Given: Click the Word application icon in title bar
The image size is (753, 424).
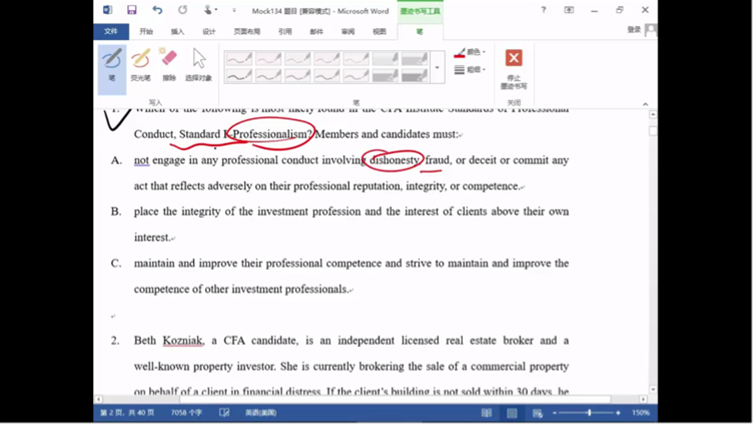Looking at the screenshot, I should pyautogui.click(x=108, y=10).
